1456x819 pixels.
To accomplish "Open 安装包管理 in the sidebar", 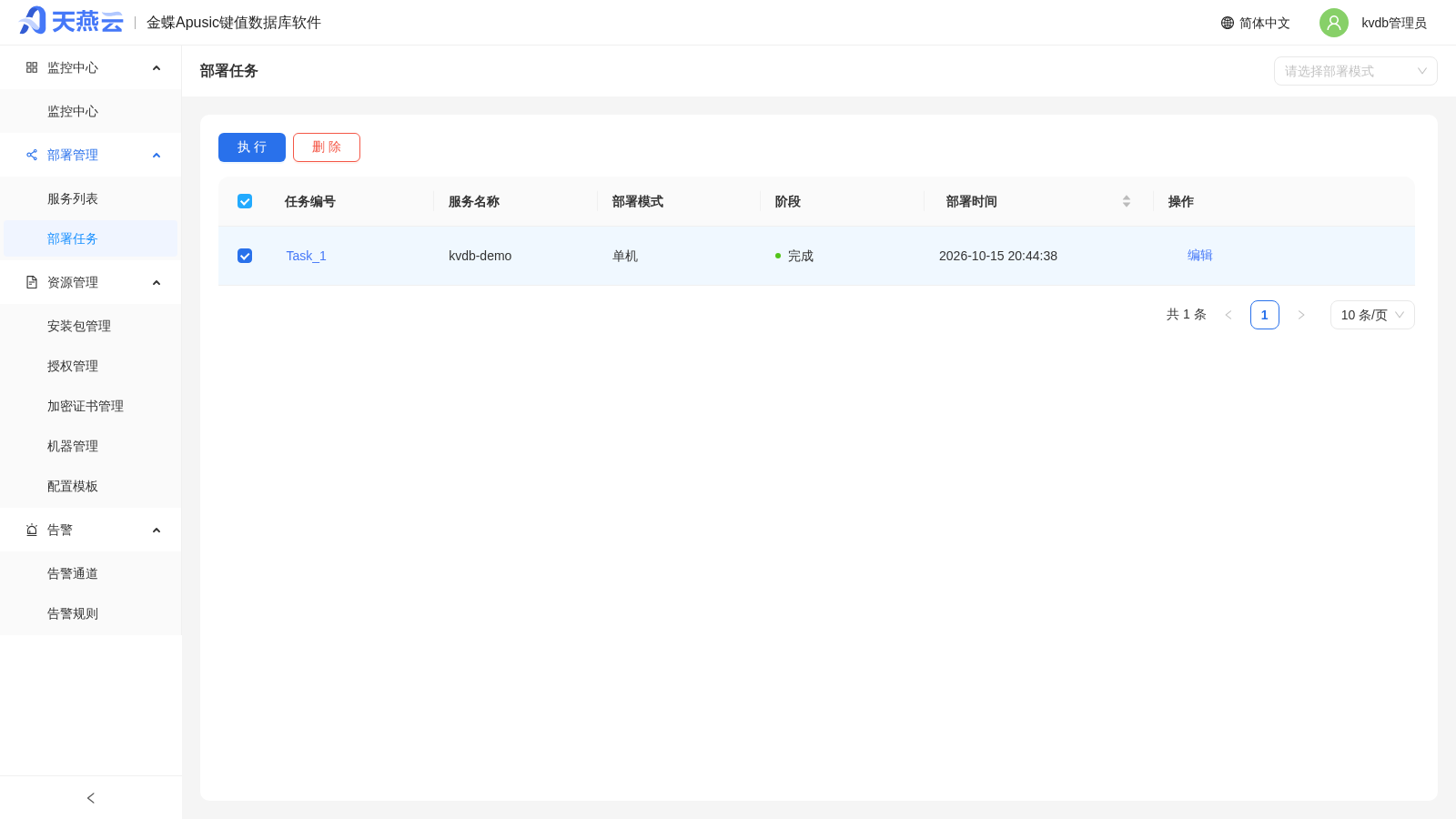I will pos(91,326).
